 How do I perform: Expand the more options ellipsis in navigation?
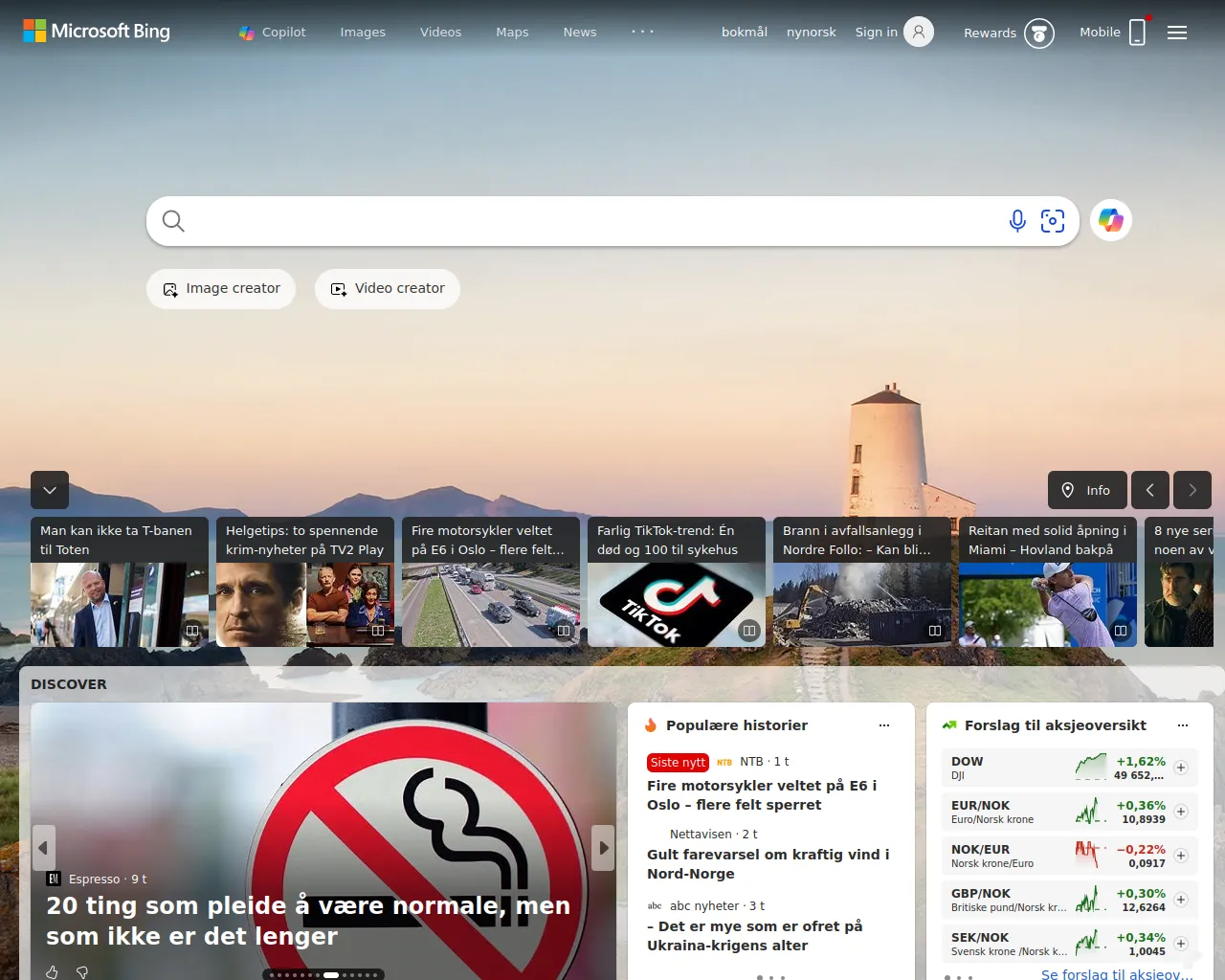click(x=643, y=32)
